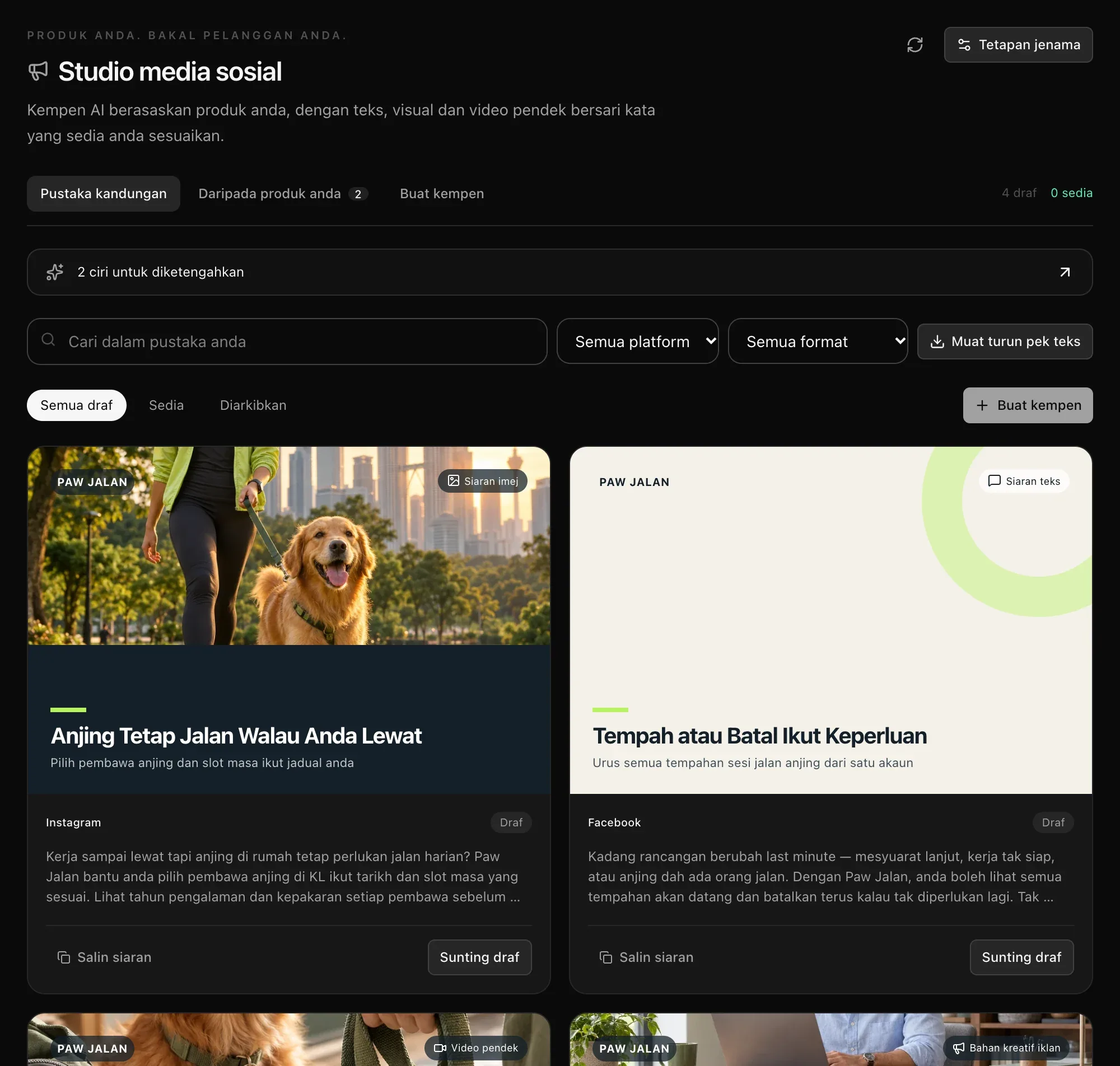Click the Siaran teks badge
This screenshot has width=1120, height=1066.
coord(1023,481)
